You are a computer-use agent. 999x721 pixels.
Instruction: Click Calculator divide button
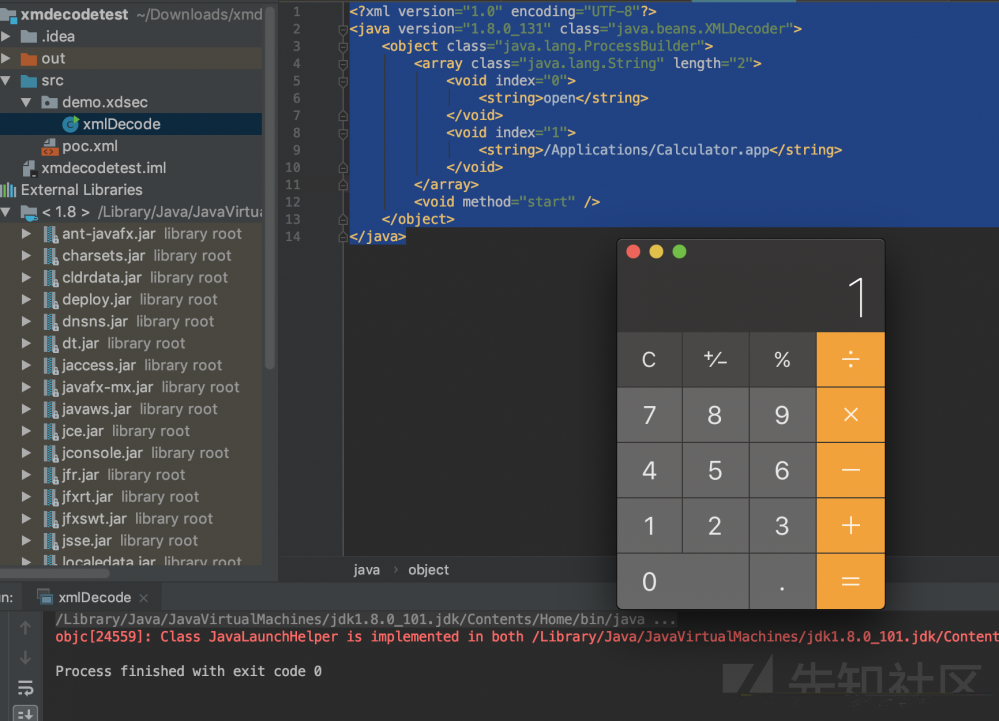pyautogui.click(x=851, y=359)
